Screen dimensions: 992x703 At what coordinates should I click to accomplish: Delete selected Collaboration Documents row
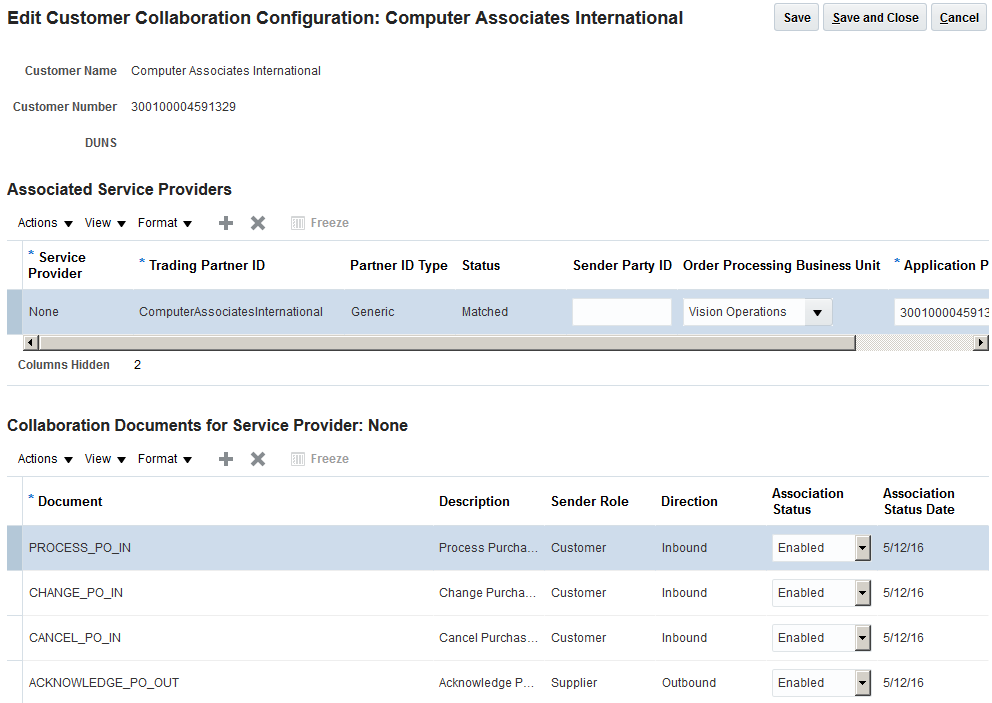point(258,459)
